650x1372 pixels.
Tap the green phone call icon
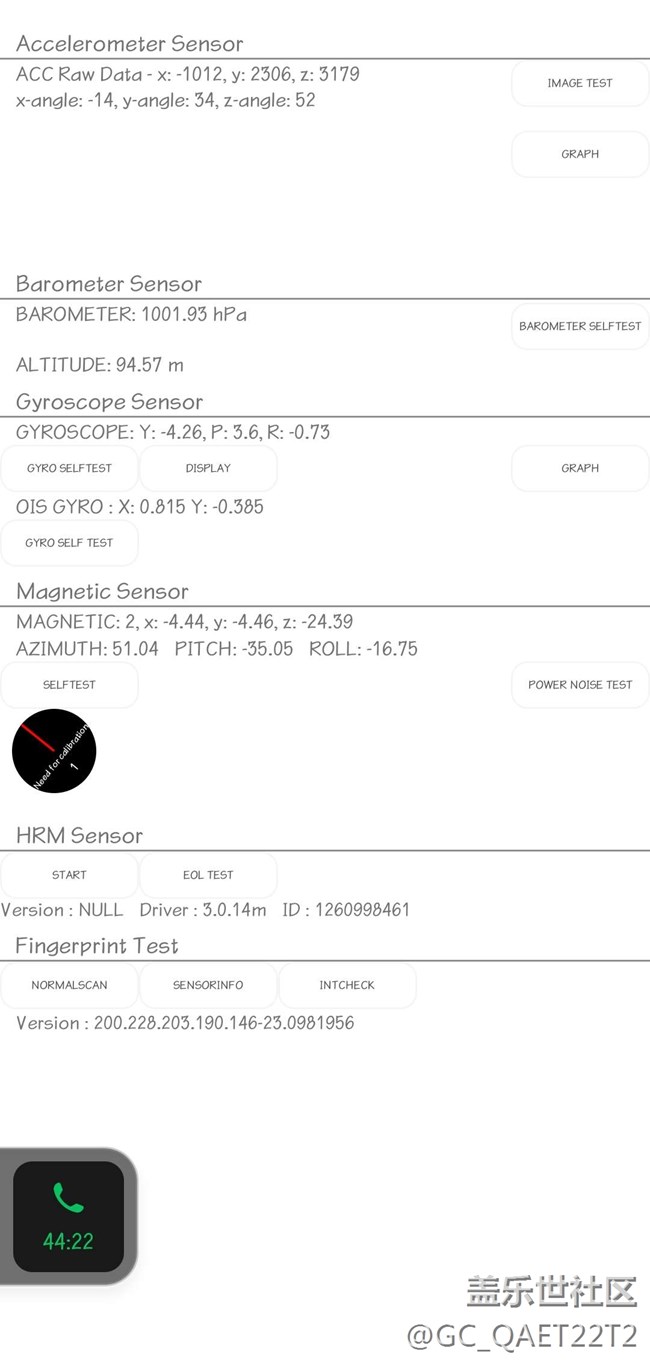(68, 1197)
